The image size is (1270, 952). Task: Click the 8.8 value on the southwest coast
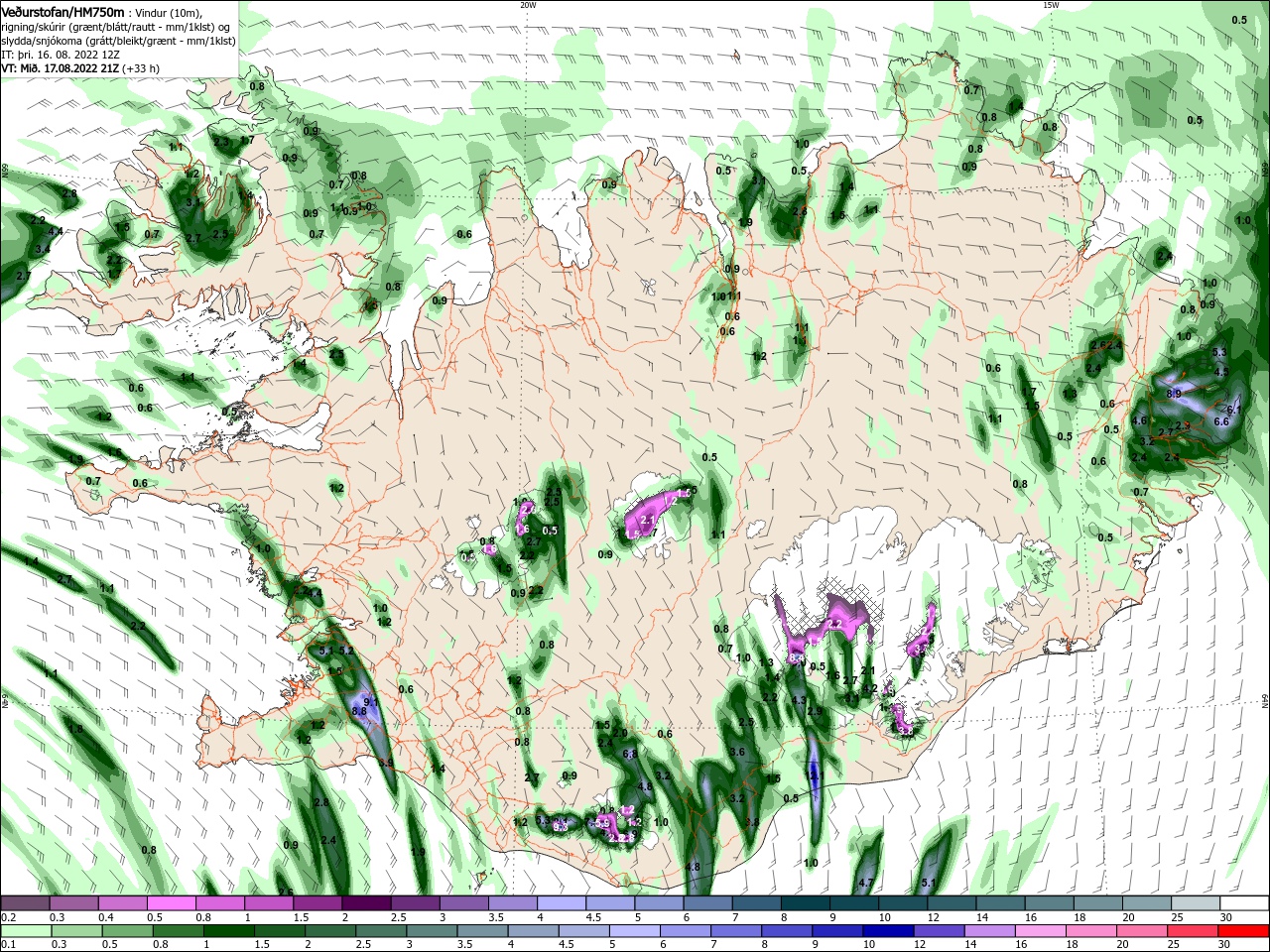[359, 711]
